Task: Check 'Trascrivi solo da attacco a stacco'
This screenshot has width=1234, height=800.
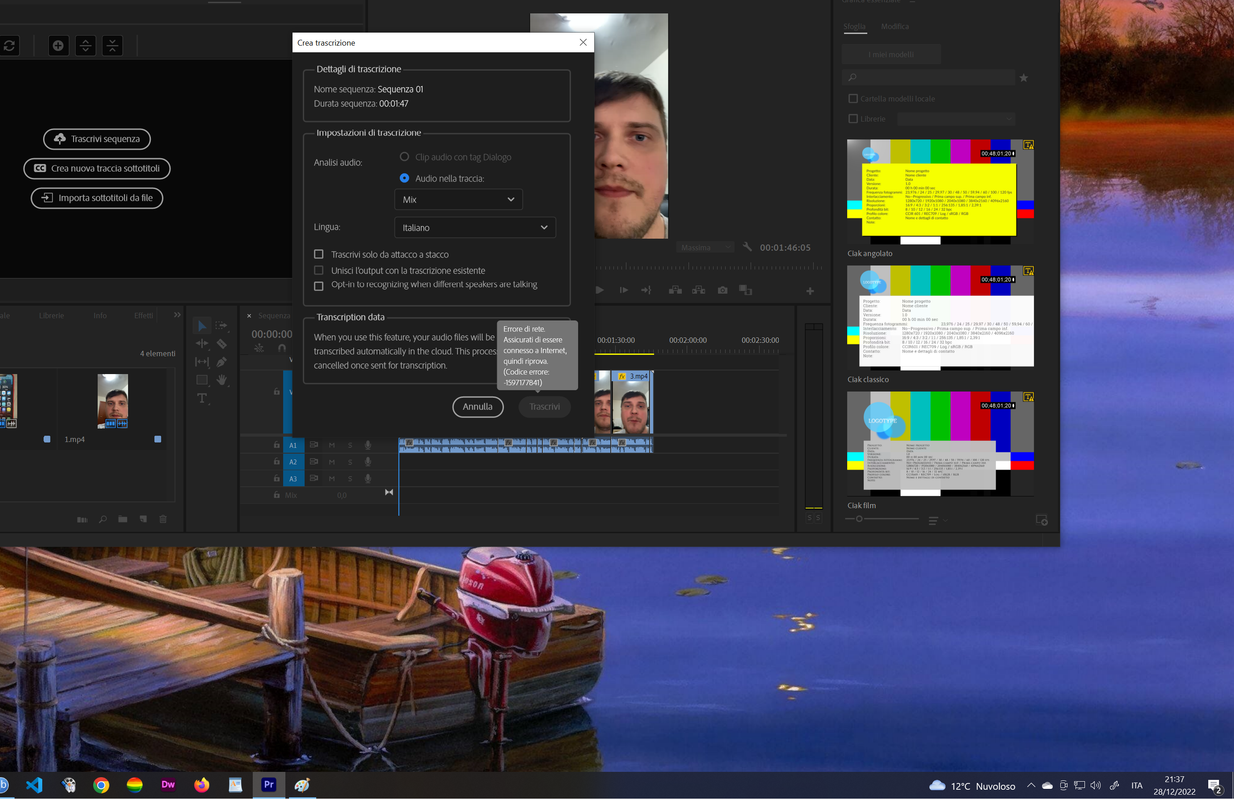Action: [x=319, y=255]
